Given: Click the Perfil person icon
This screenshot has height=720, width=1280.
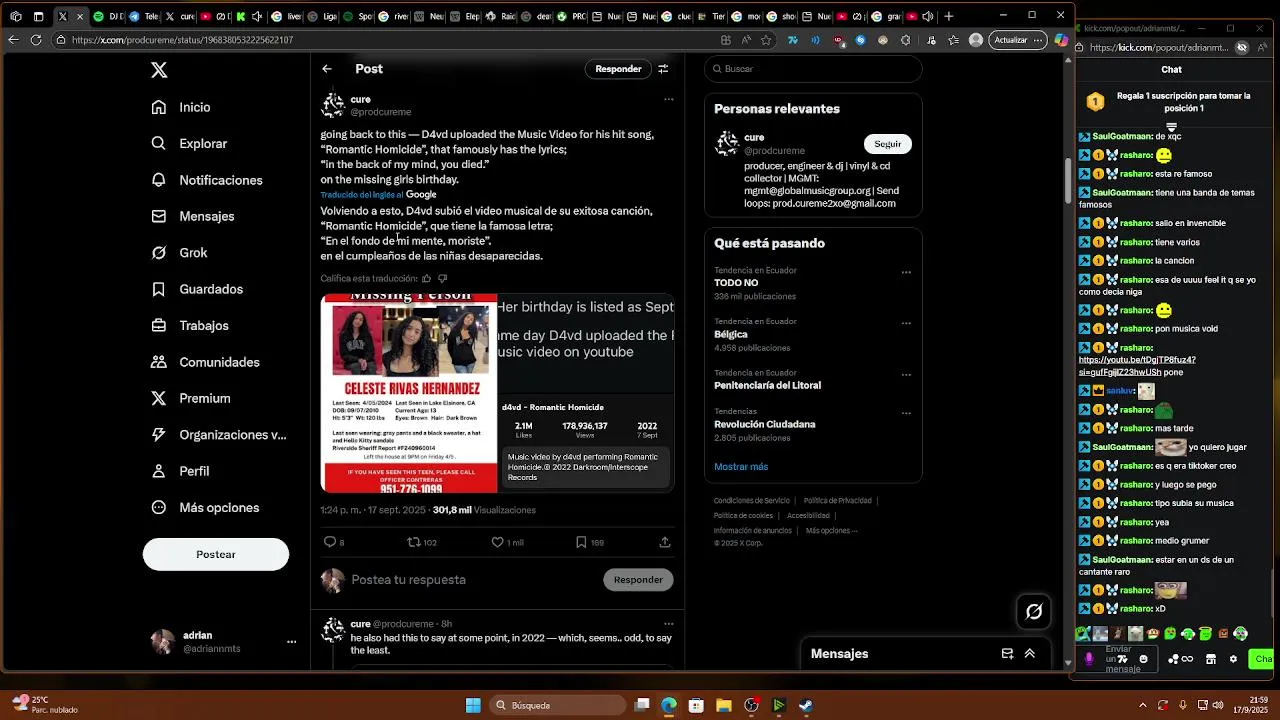Looking at the screenshot, I should click(x=159, y=471).
